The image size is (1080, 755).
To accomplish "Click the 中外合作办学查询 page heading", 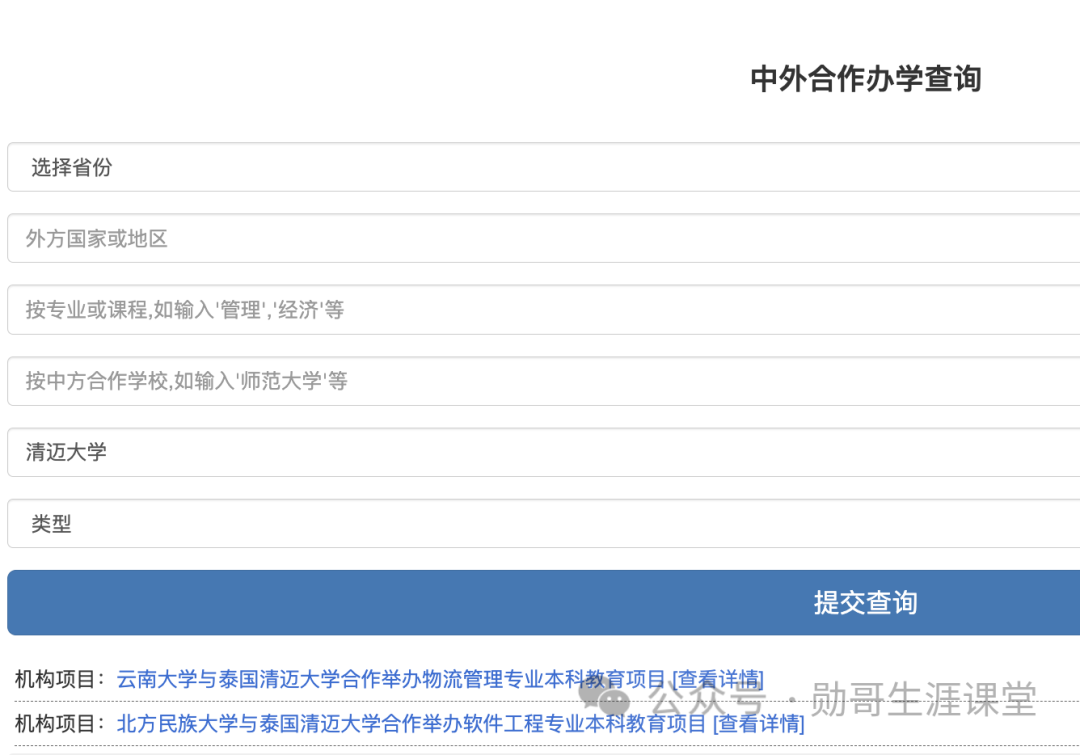I will [866, 79].
